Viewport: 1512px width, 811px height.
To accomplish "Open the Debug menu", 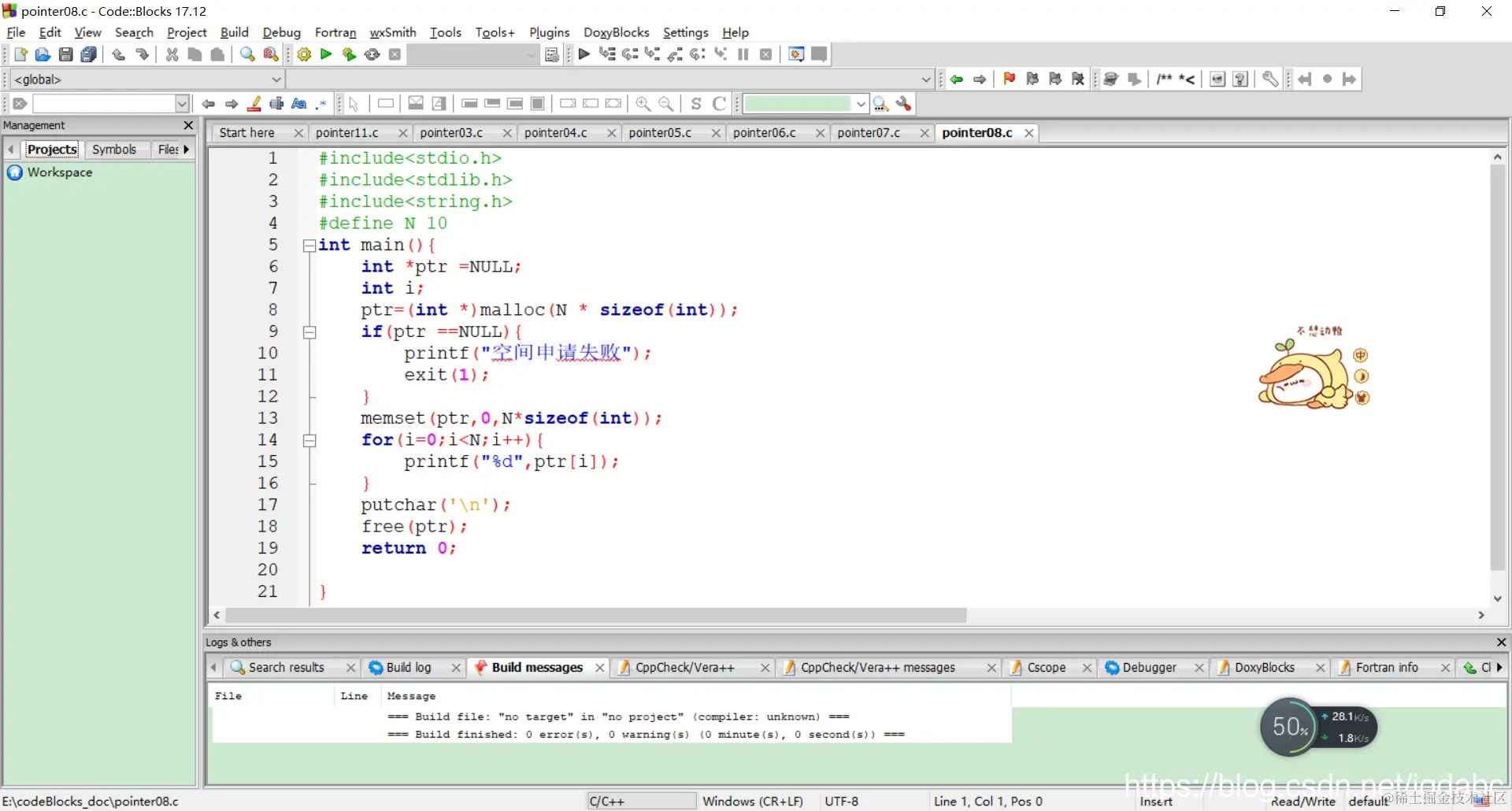I will click(x=281, y=32).
